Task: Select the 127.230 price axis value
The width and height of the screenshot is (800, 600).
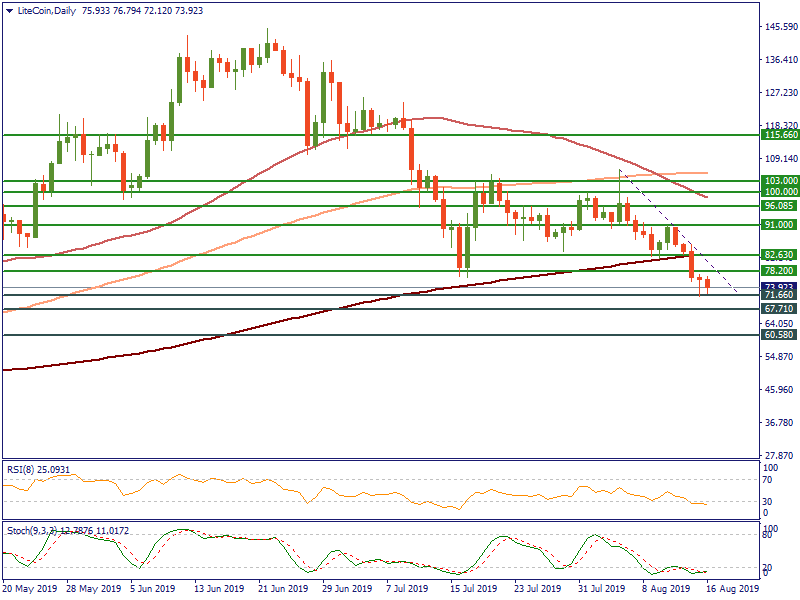Action: [781, 92]
